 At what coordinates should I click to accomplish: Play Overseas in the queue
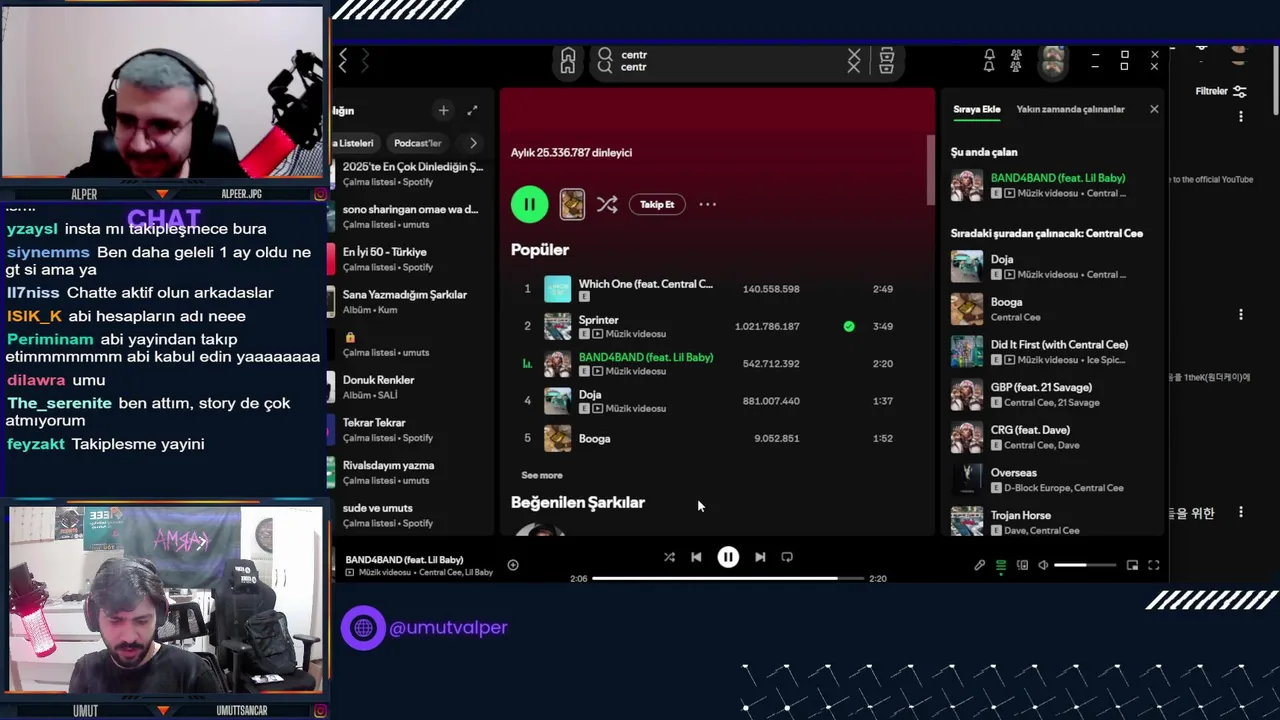coord(1050,480)
